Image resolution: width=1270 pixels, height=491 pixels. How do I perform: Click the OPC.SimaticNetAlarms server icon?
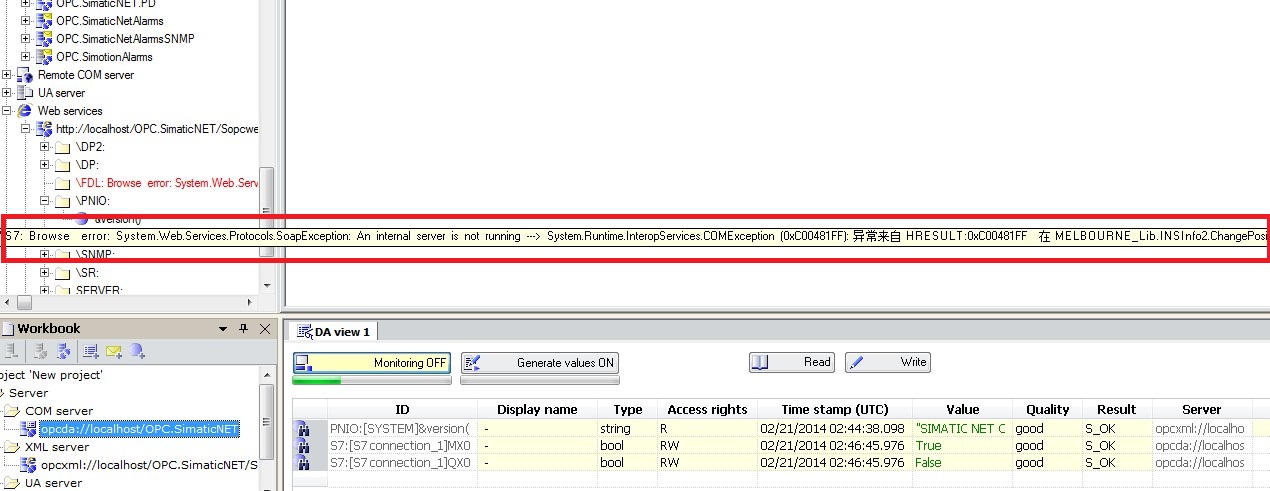click(x=44, y=21)
